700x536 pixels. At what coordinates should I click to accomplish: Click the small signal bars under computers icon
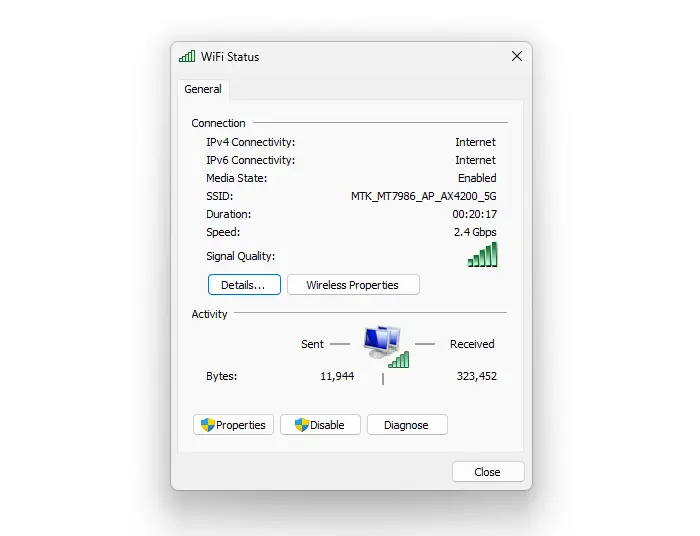[399, 360]
